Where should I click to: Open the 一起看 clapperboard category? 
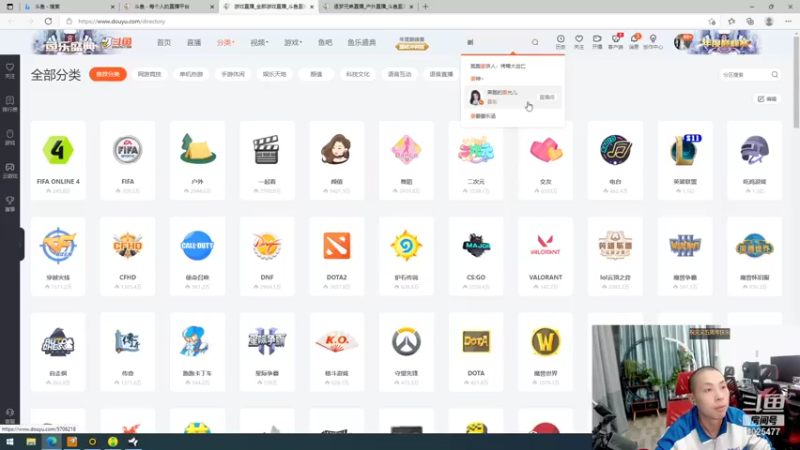pyautogui.click(x=267, y=160)
